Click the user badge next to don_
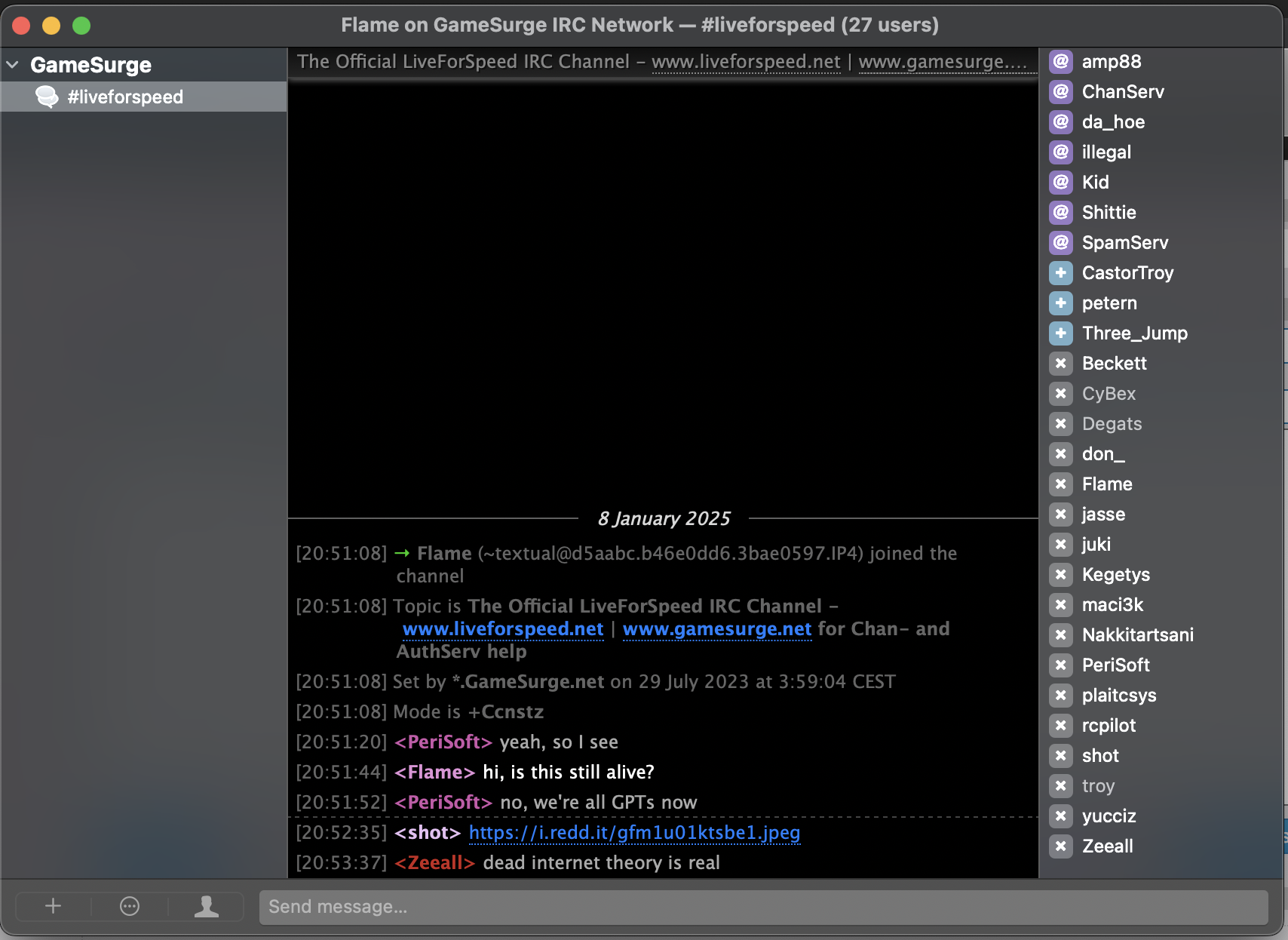Viewport: 1288px width, 940px height. [1061, 453]
